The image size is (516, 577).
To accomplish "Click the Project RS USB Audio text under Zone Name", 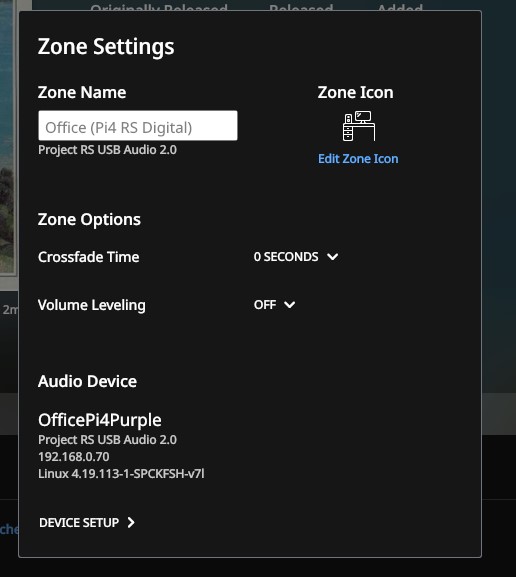I will (107, 150).
